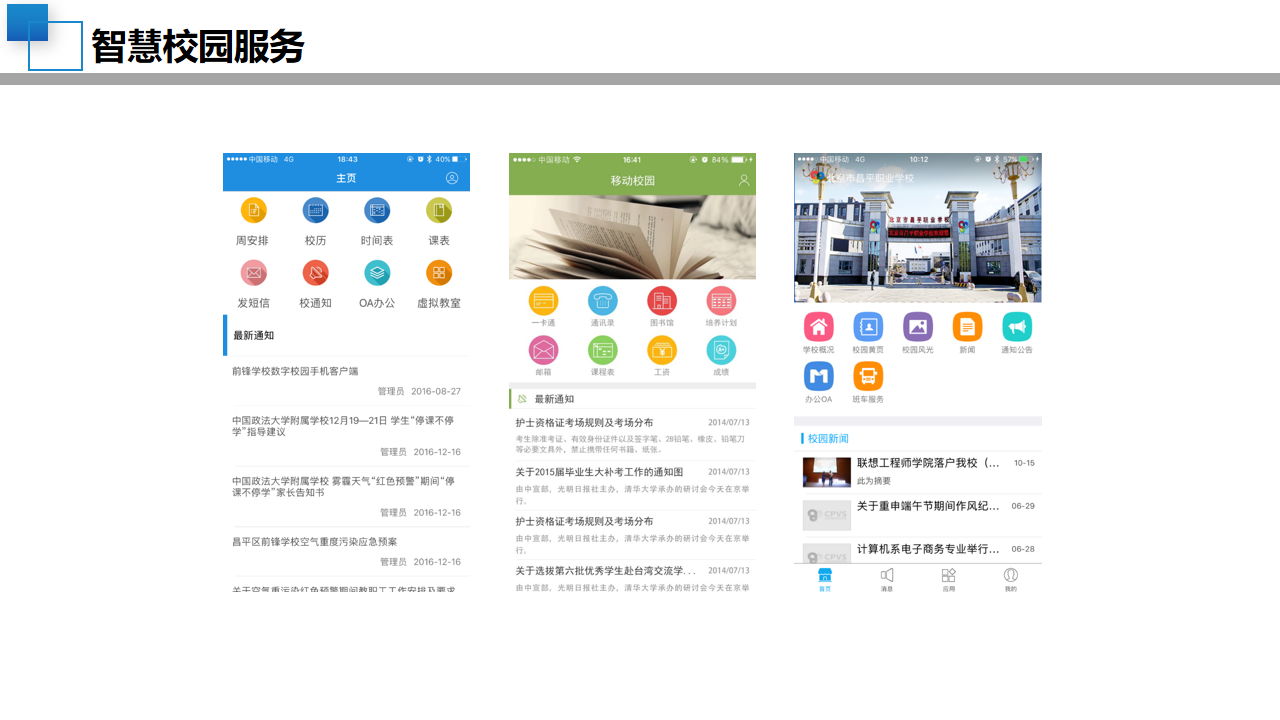
Task: Open the 课表 (class schedule) icon
Action: click(438, 210)
